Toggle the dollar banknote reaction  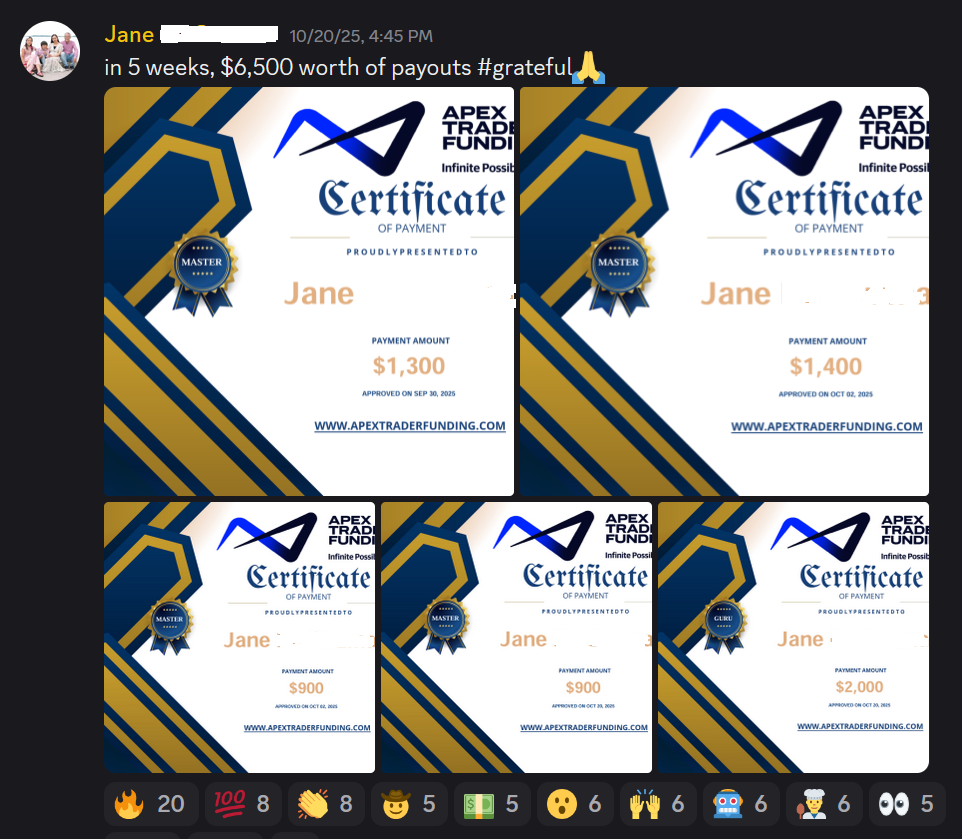pos(492,803)
